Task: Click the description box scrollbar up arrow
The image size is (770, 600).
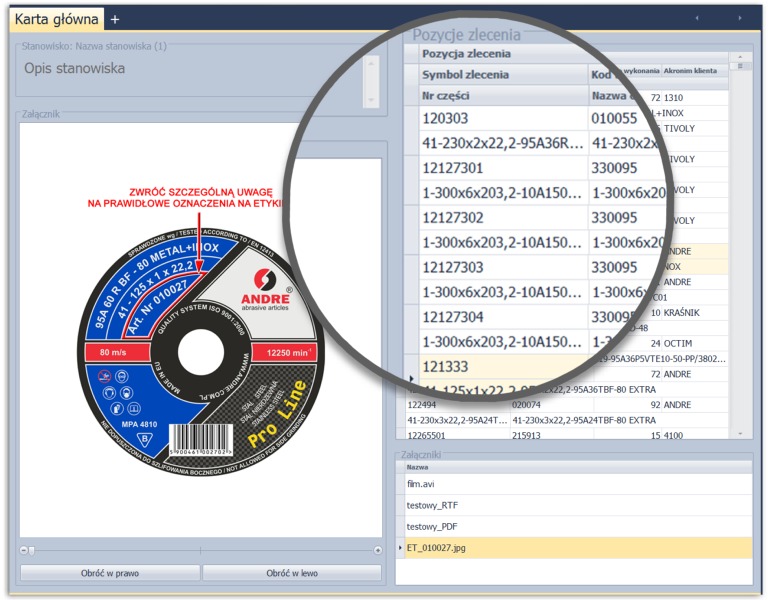Action: tap(371, 63)
